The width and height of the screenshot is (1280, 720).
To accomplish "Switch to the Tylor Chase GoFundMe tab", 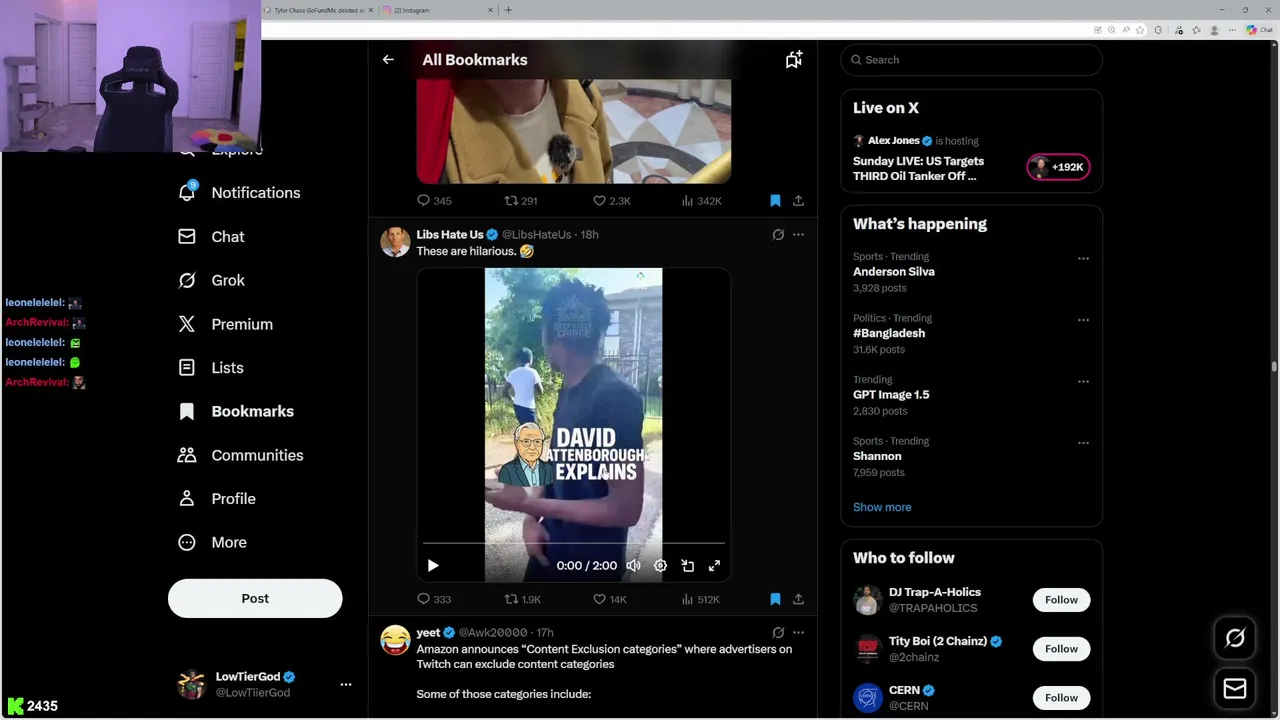I will (317, 10).
